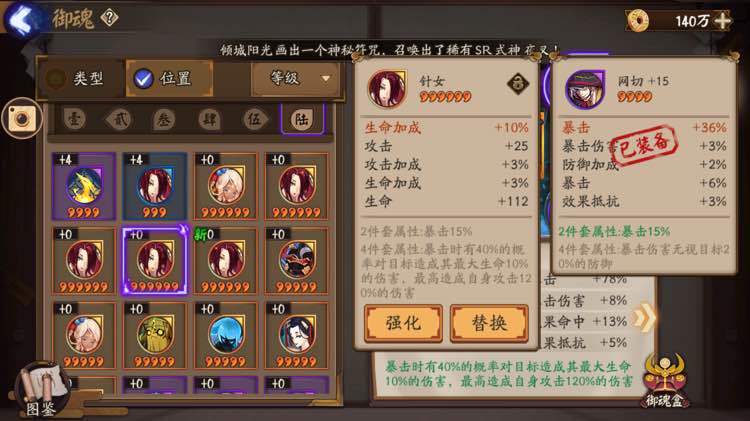Select the +4 golden fox soul
The height and width of the screenshot is (421, 750).
click(x=84, y=187)
